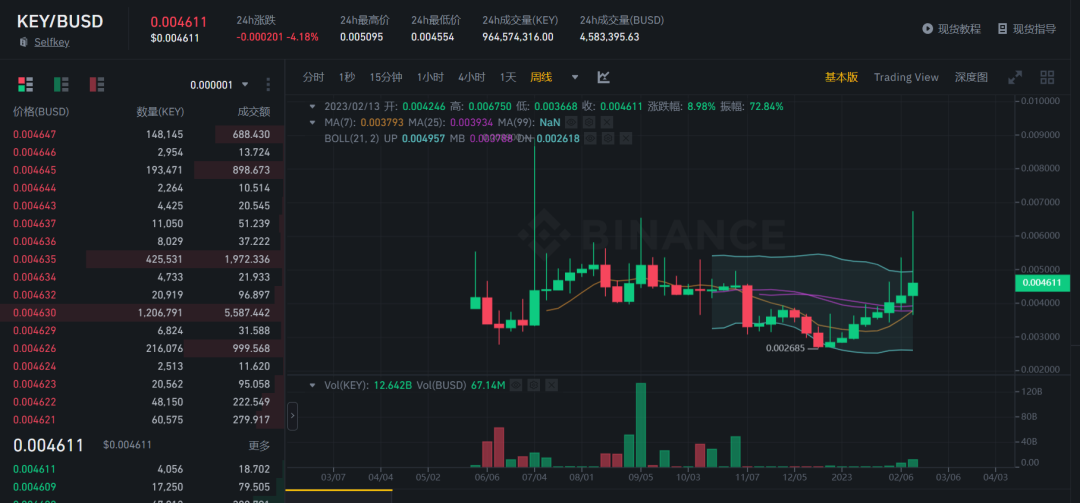1080x503 pixels.
Task: Toggle Vol indicator visibility eye
Action: (516, 385)
